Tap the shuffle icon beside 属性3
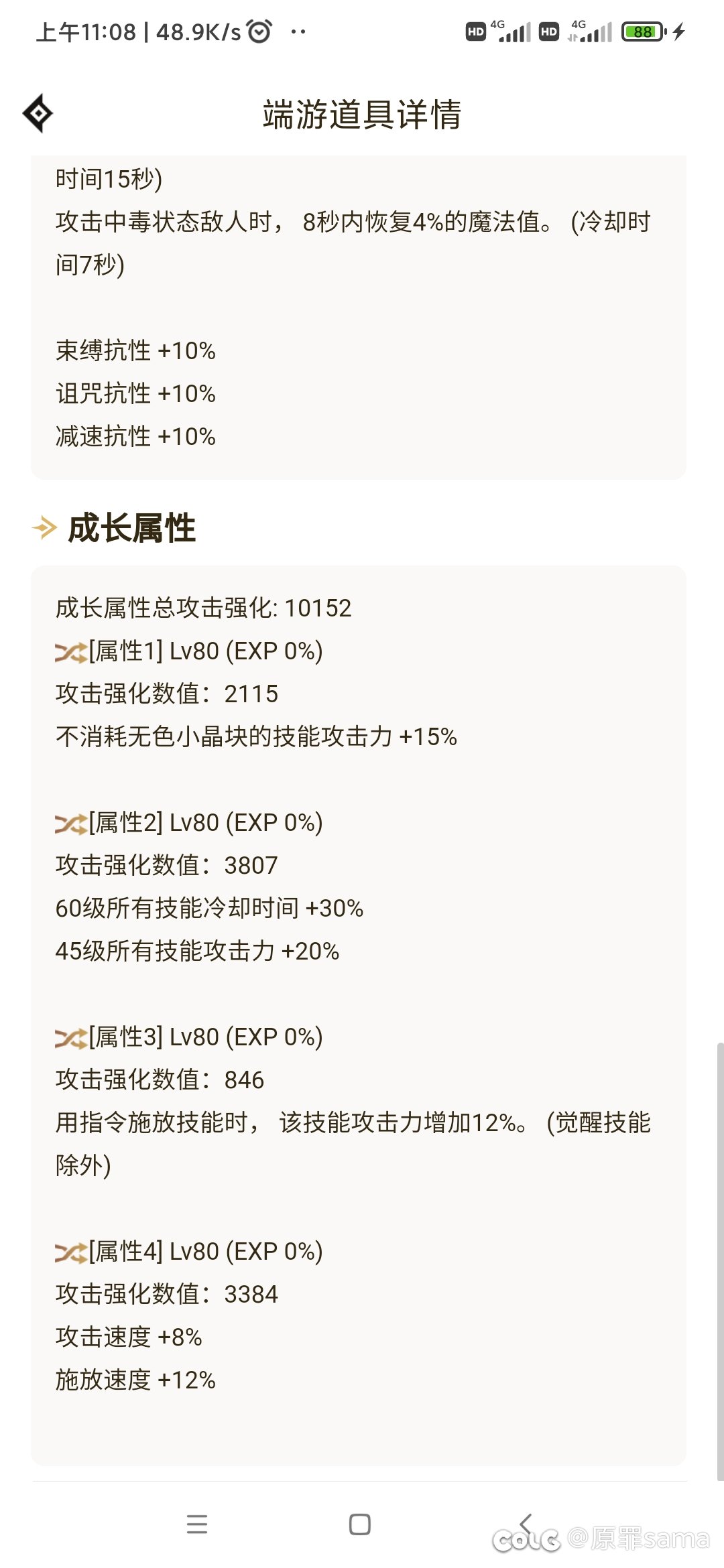724x1568 pixels. 71,1038
